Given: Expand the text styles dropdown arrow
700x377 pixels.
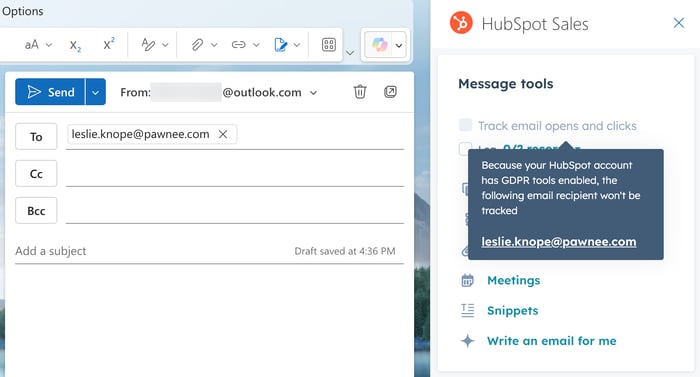Looking at the screenshot, I should point(165,45).
